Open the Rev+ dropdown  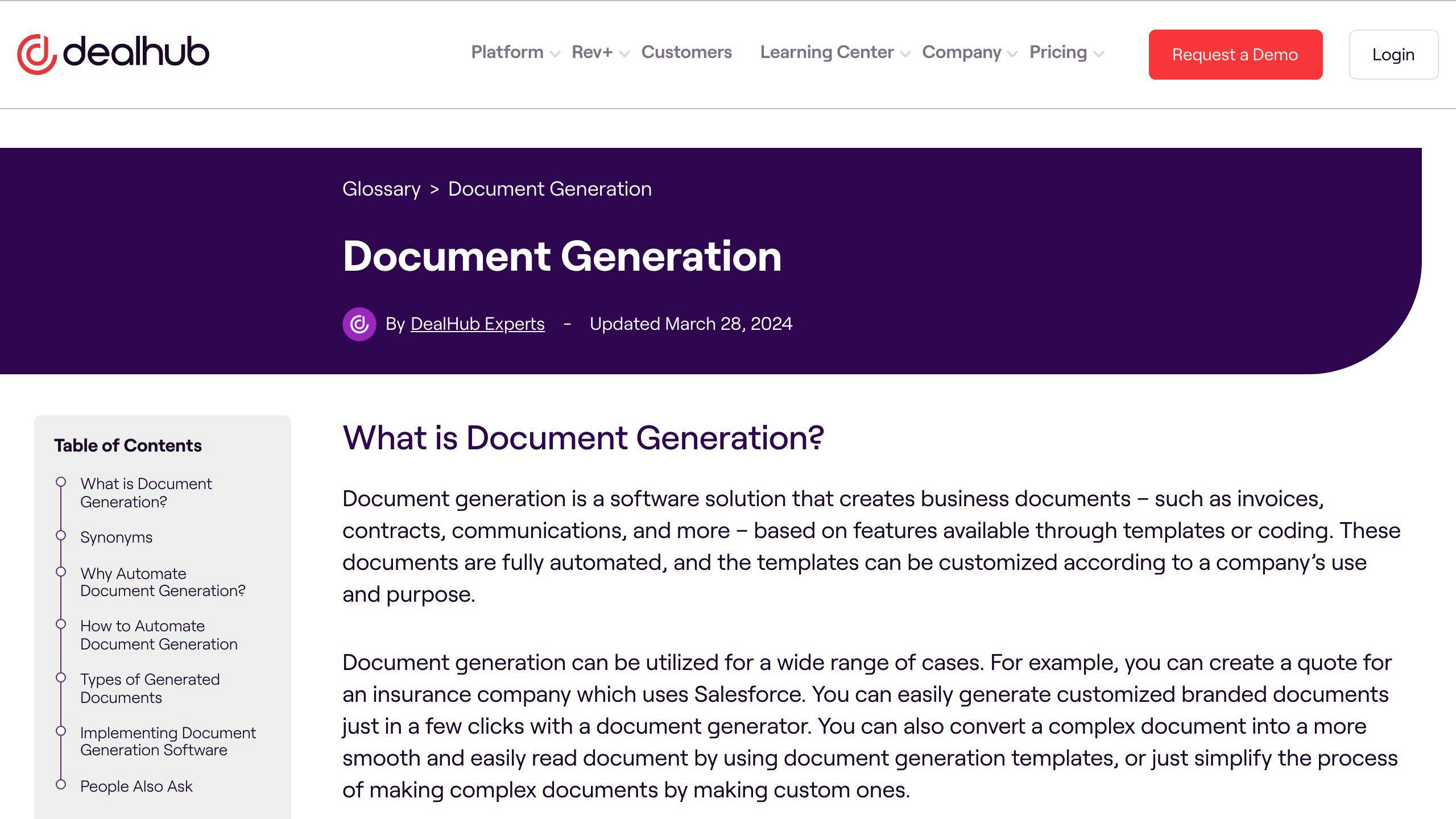pos(592,52)
